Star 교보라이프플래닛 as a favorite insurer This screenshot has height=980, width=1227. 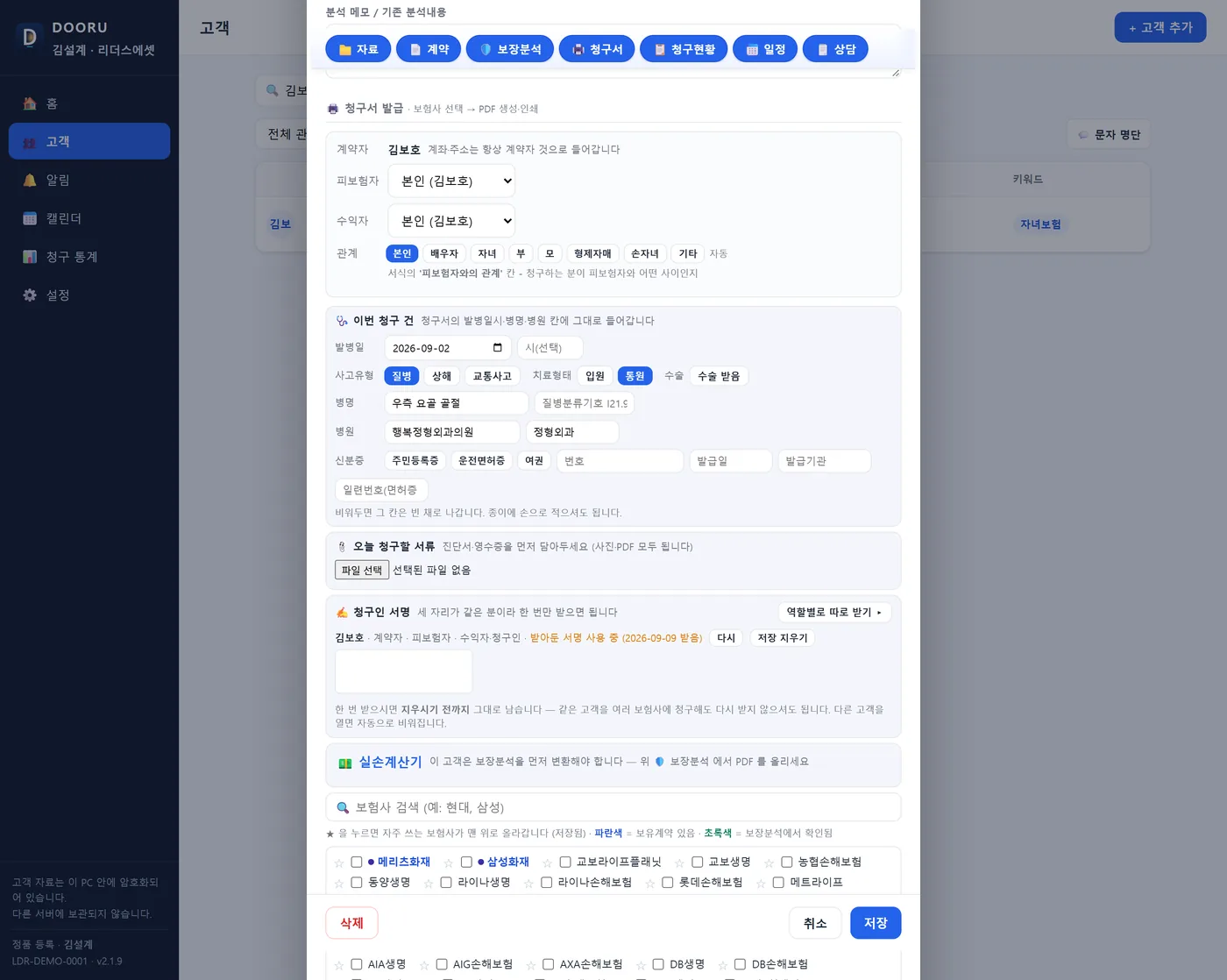[x=547, y=863]
